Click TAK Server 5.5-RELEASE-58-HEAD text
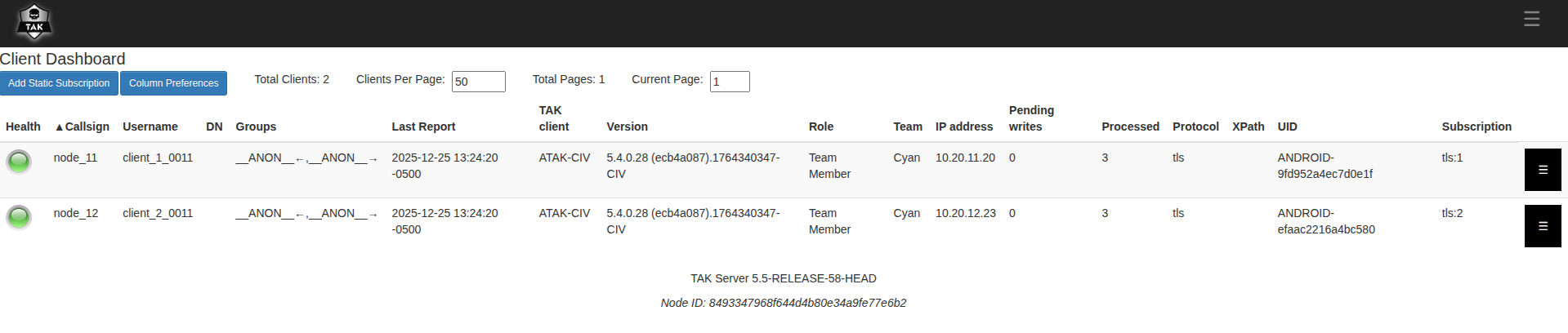This screenshot has height=333, width=1568. [784, 278]
